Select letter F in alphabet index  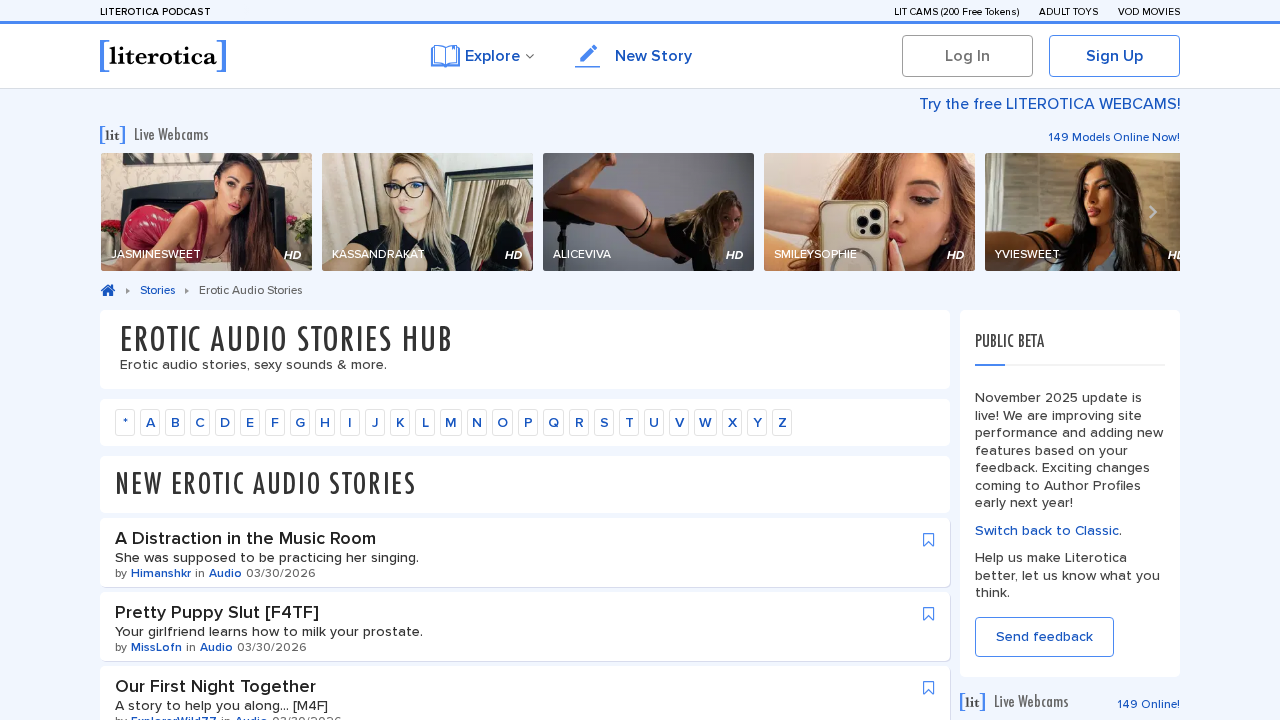pos(275,422)
